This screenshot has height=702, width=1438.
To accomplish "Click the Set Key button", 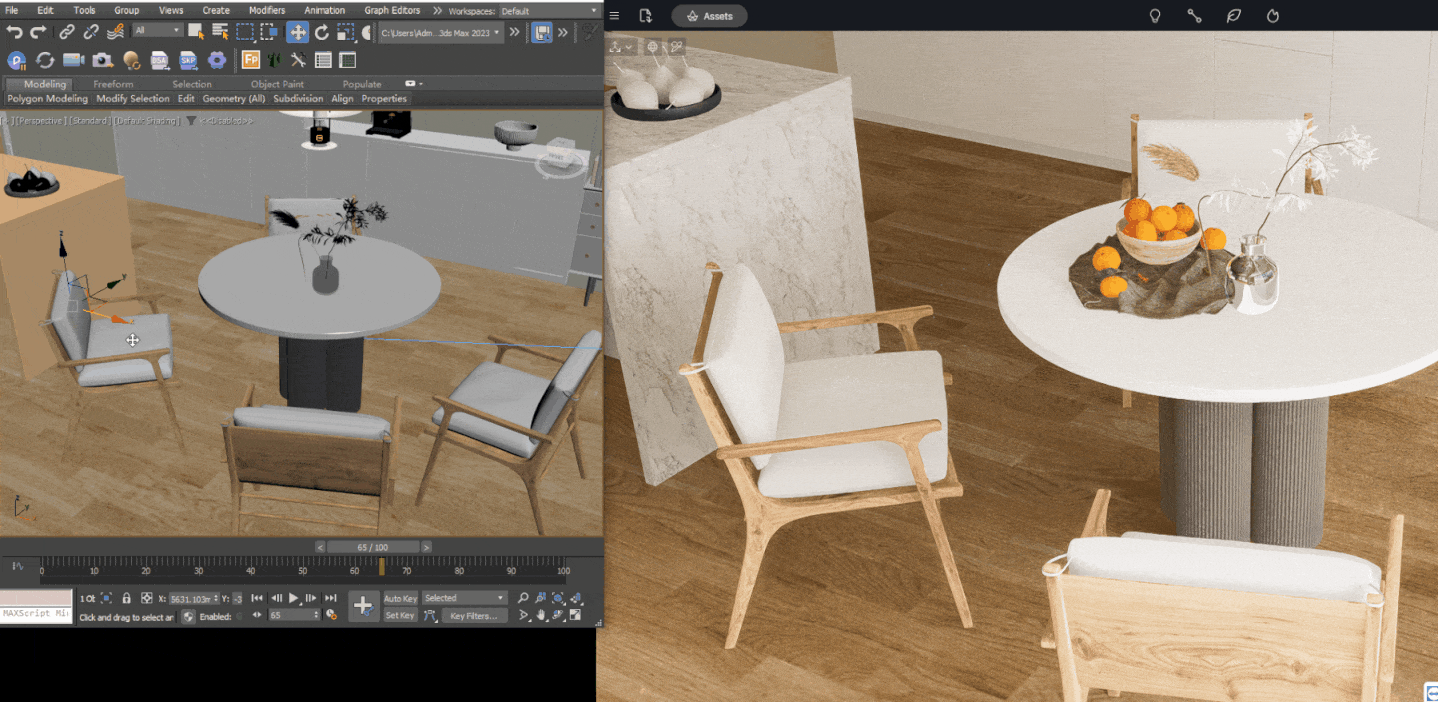I will (400, 616).
